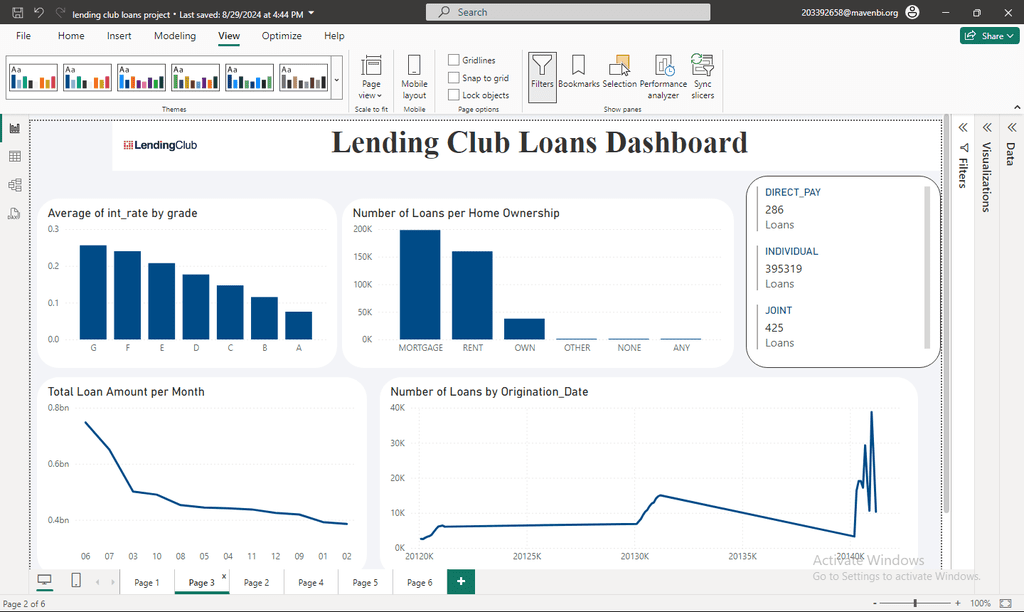This screenshot has height=612, width=1024.
Task: Click the LendingClub logo image
Action: [x=160, y=145]
